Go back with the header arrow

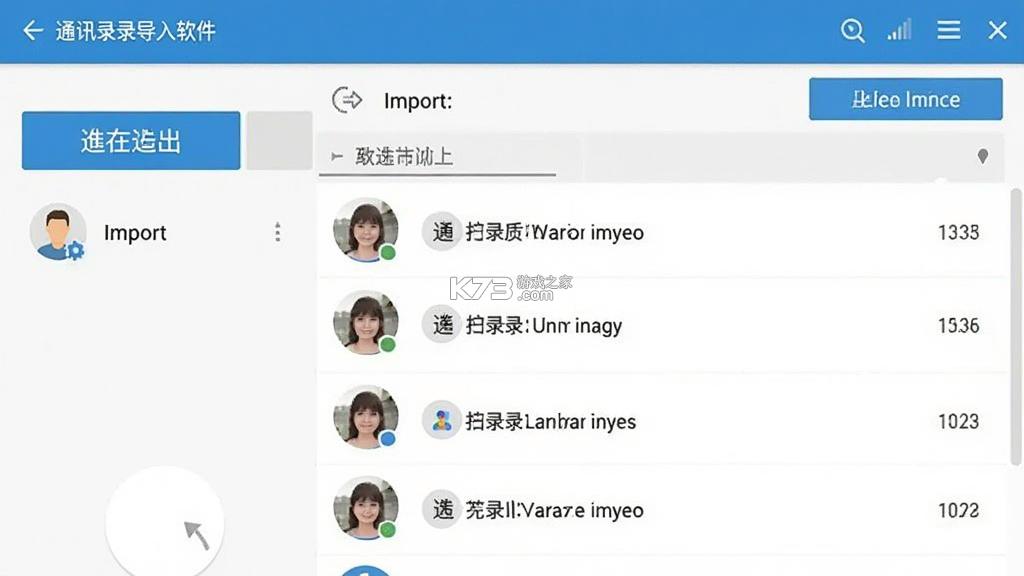coord(33,31)
